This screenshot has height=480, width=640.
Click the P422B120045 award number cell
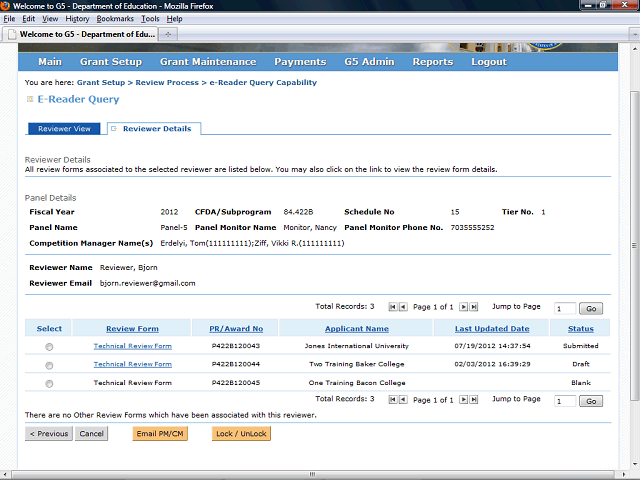(x=236, y=383)
